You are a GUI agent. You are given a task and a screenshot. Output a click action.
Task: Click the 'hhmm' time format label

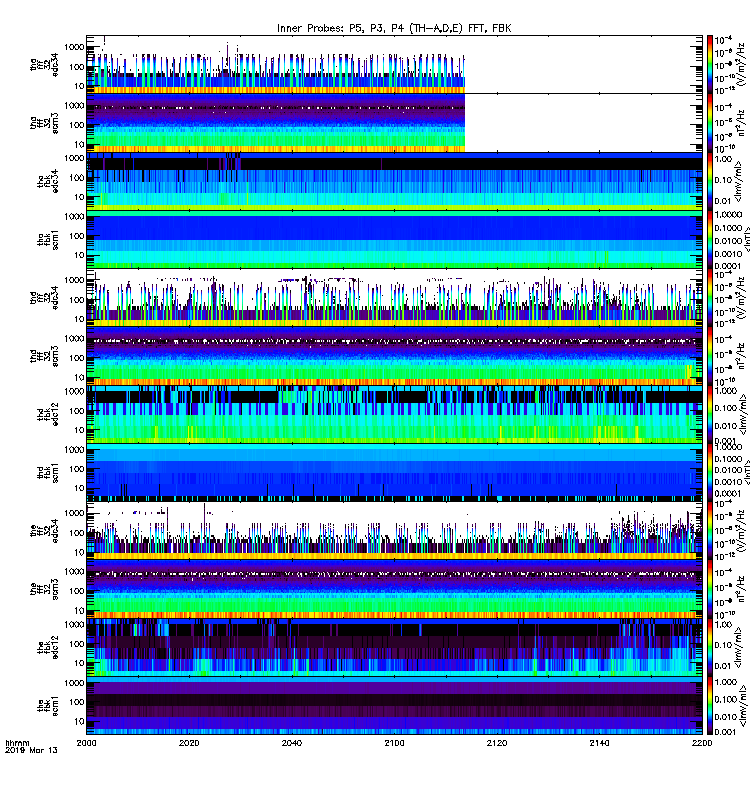(17, 743)
